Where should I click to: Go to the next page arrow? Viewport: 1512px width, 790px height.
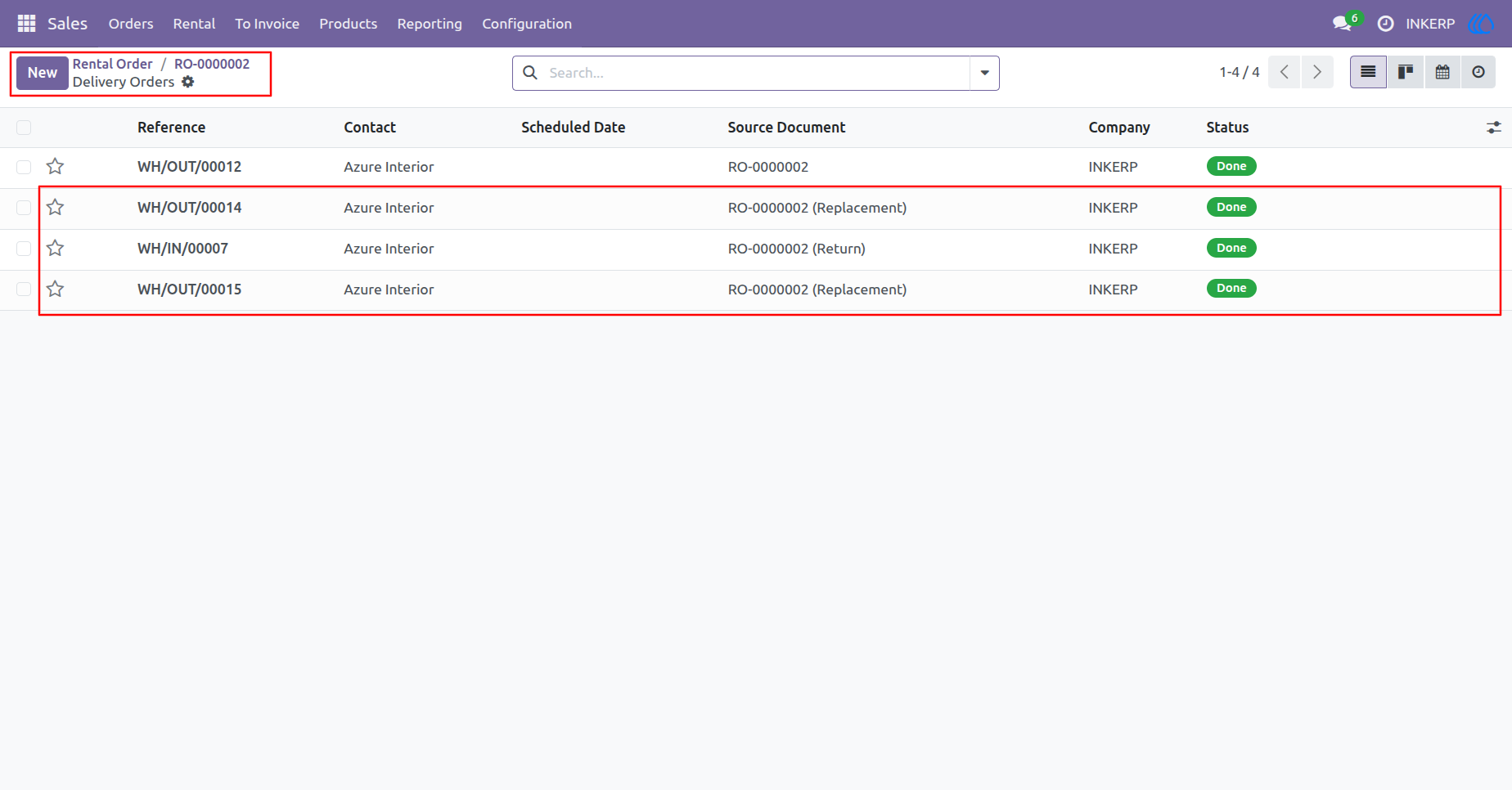(1317, 72)
